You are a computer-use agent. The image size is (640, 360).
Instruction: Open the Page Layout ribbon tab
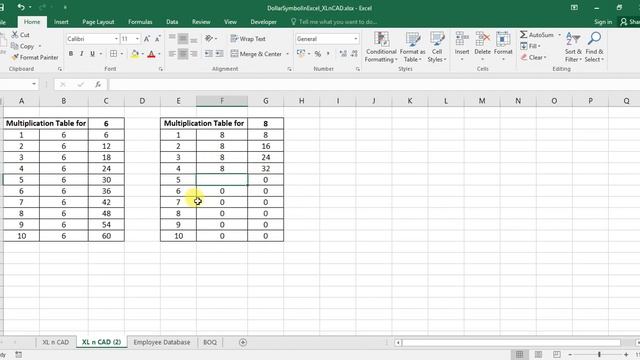(x=98, y=22)
